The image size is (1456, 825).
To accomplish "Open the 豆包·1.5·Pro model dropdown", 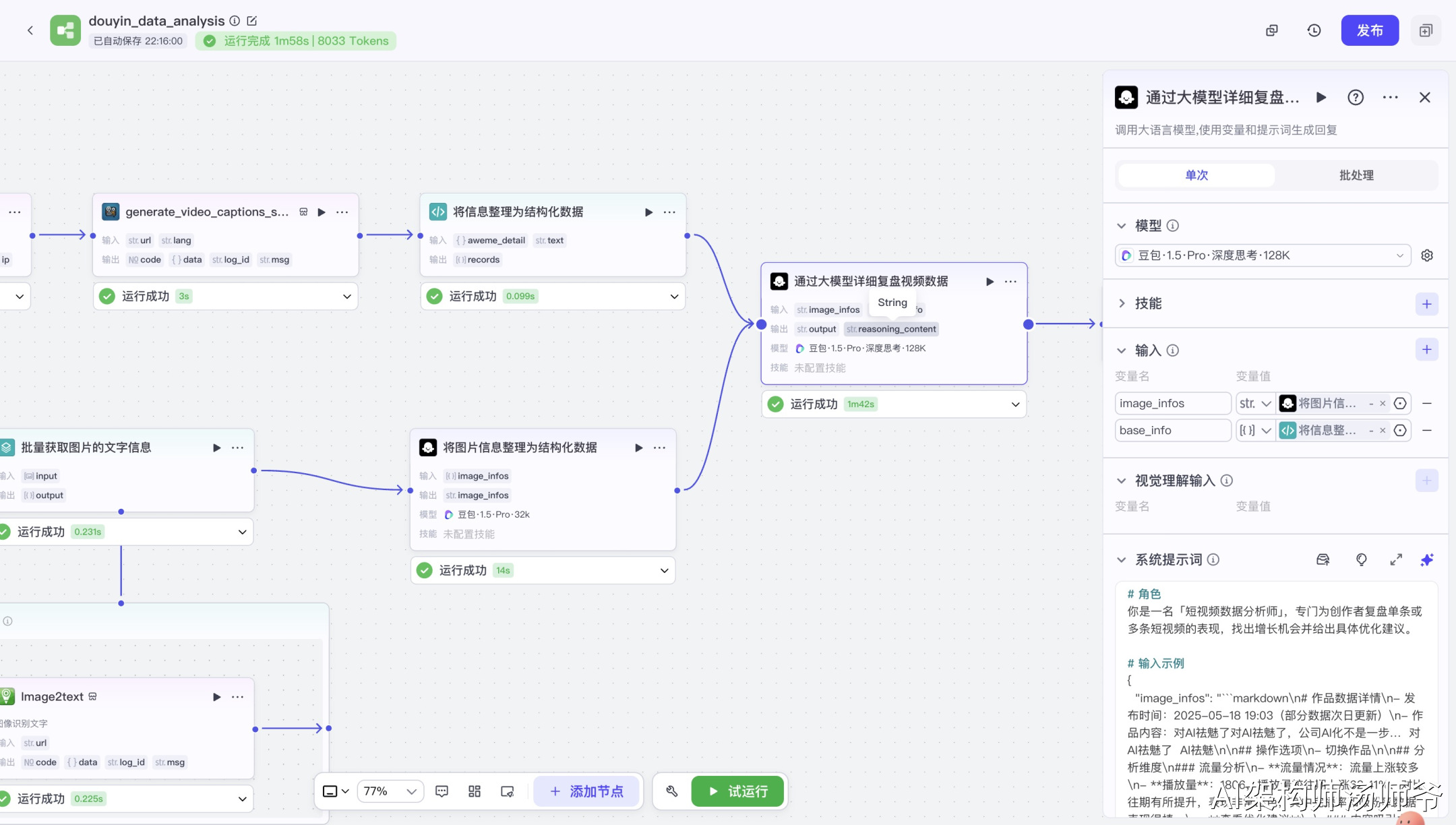I will point(1262,255).
